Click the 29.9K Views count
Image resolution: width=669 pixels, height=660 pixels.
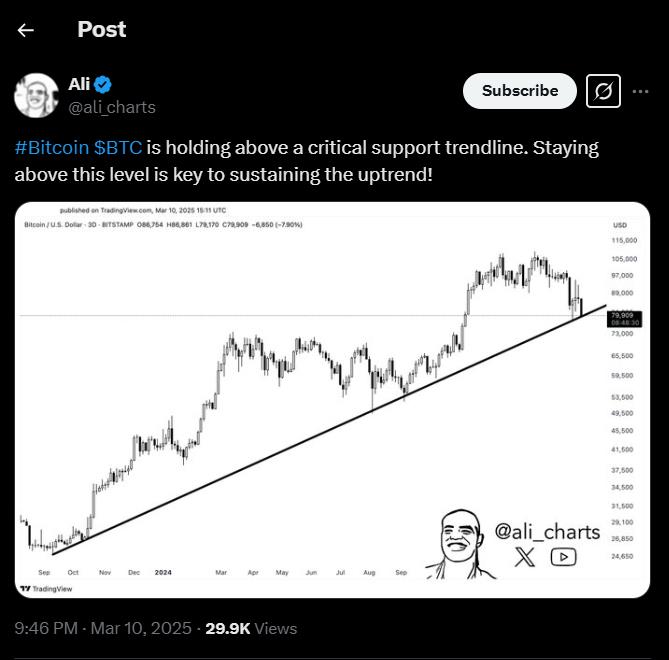click(251, 629)
